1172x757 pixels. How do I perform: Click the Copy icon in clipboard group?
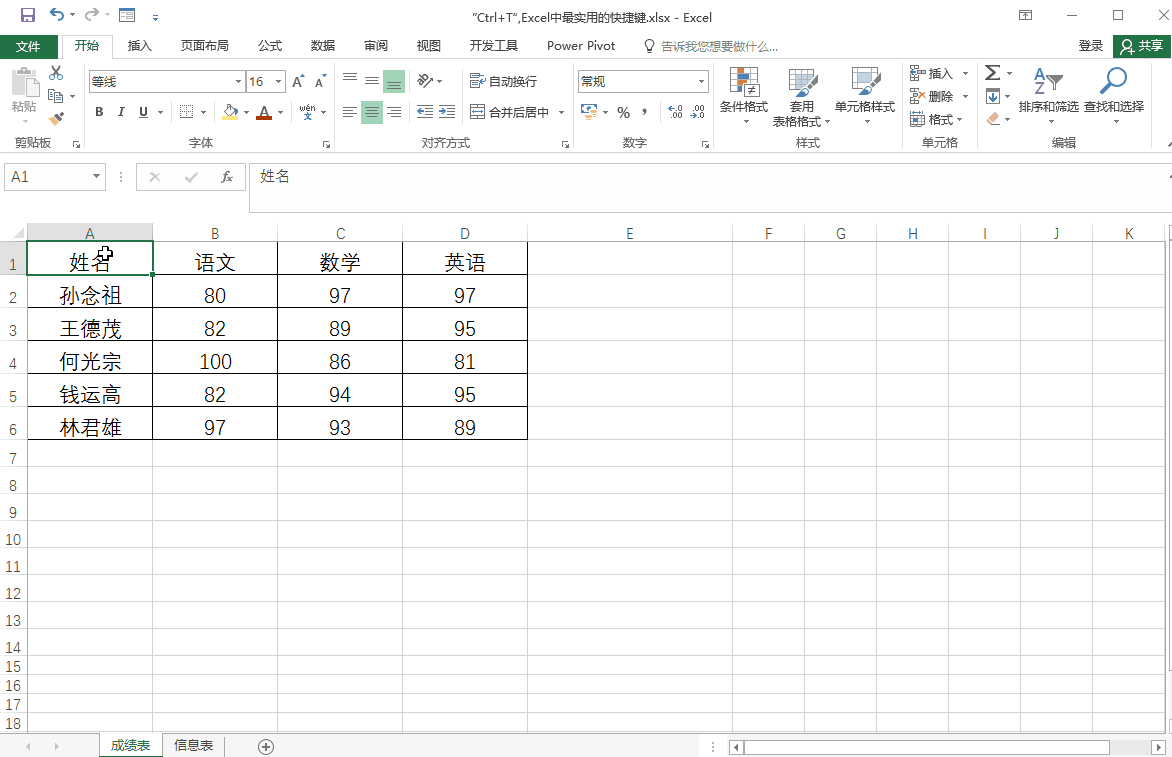tap(55, 96)
